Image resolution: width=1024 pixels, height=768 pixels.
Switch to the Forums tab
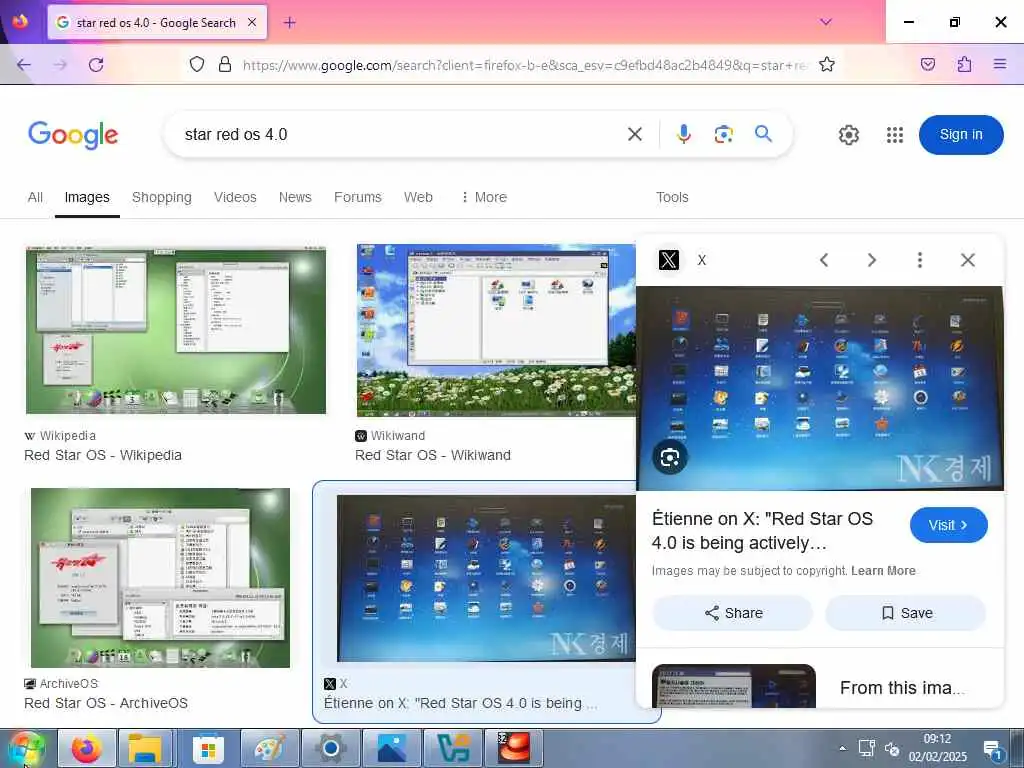point(358,197)
